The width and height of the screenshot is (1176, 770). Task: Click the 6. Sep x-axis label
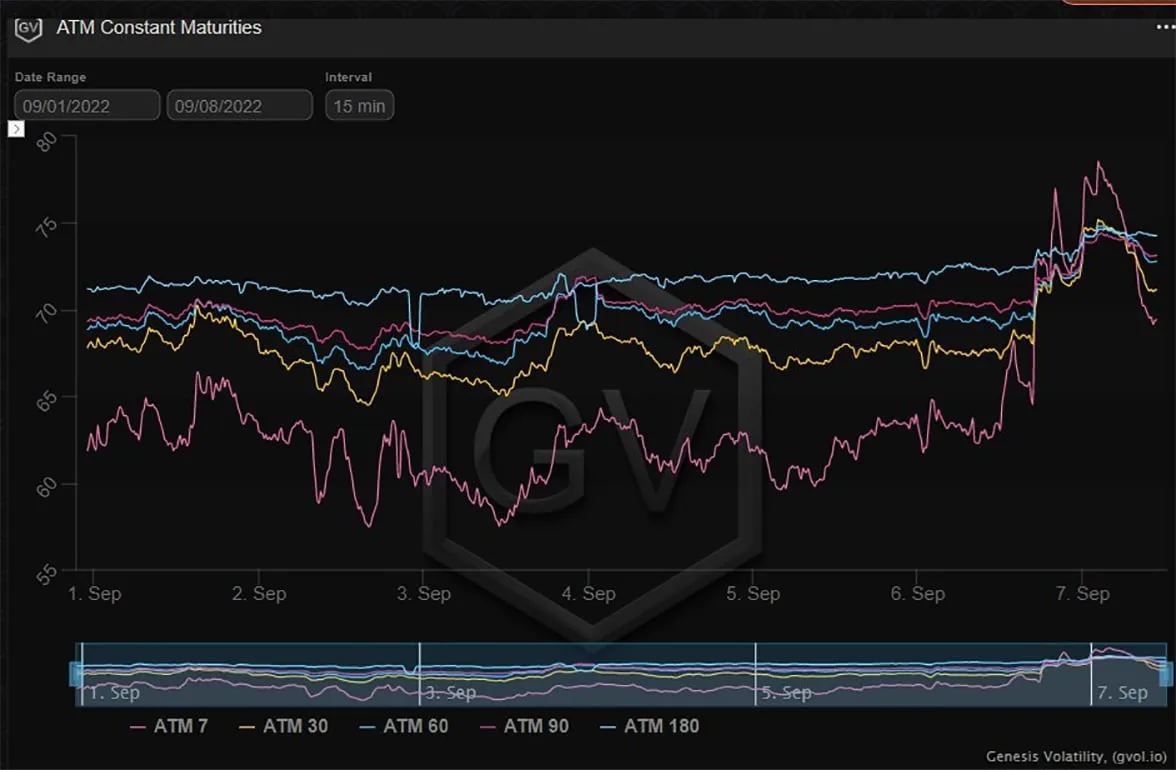click(917, 593)
